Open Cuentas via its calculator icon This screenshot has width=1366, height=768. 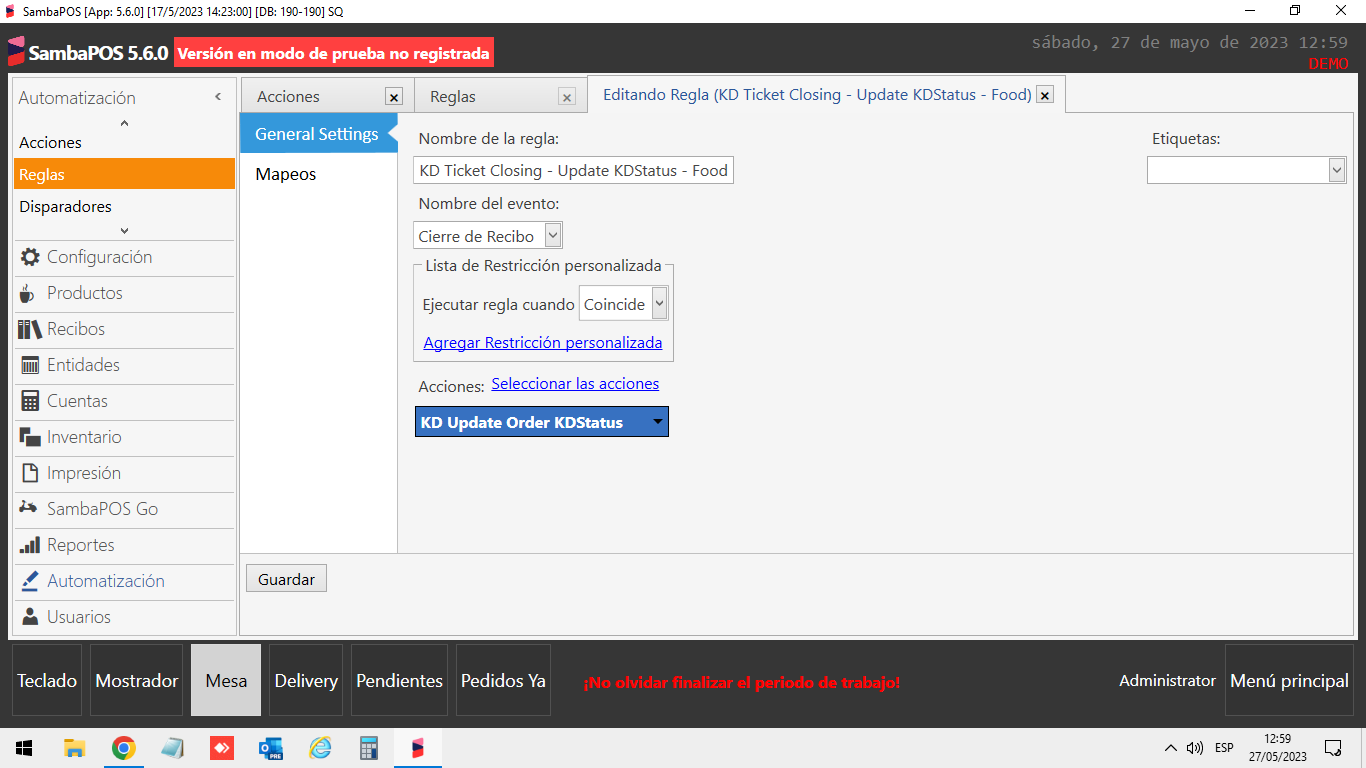pyautogui.click(x=30, y=401)
